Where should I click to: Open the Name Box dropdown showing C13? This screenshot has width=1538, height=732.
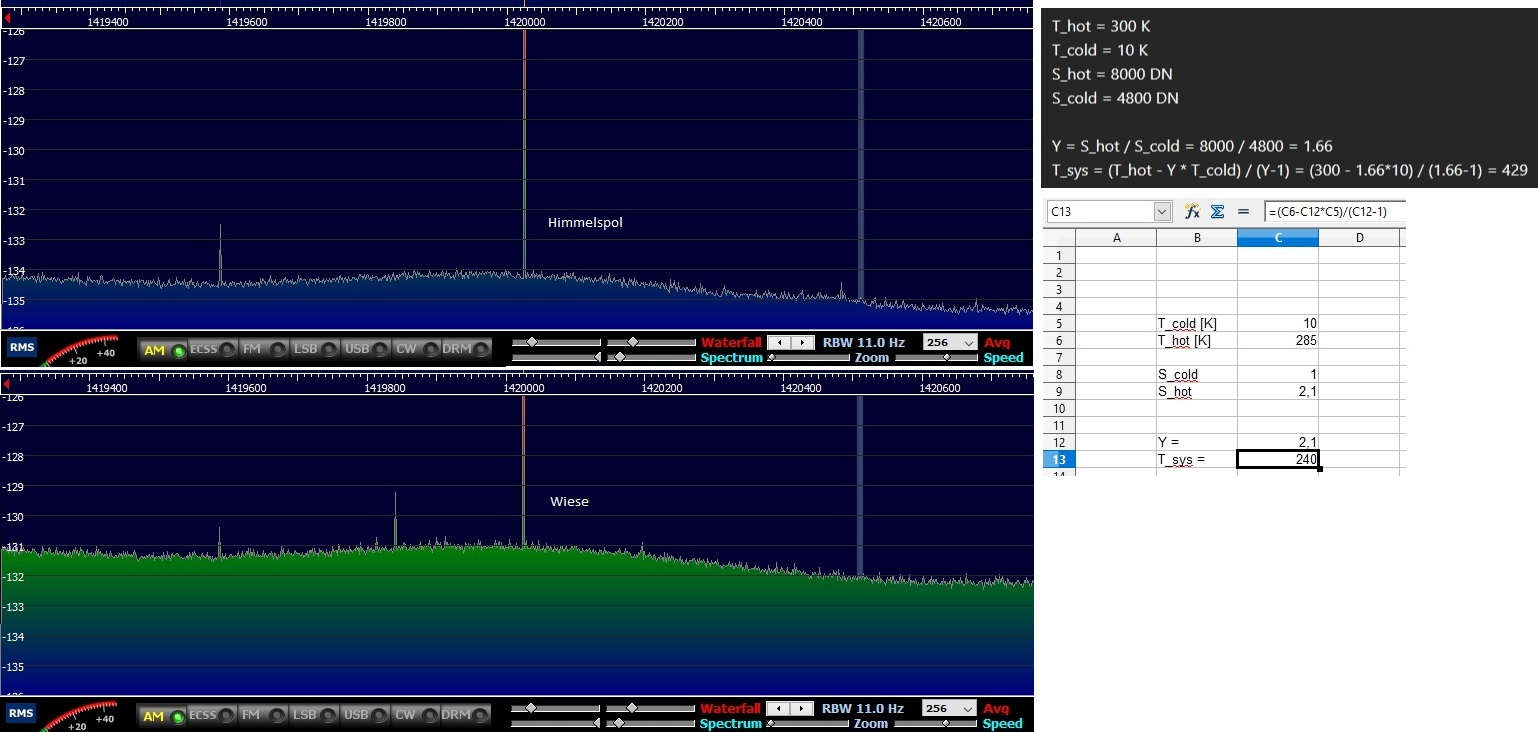(x=1162, y=212)
